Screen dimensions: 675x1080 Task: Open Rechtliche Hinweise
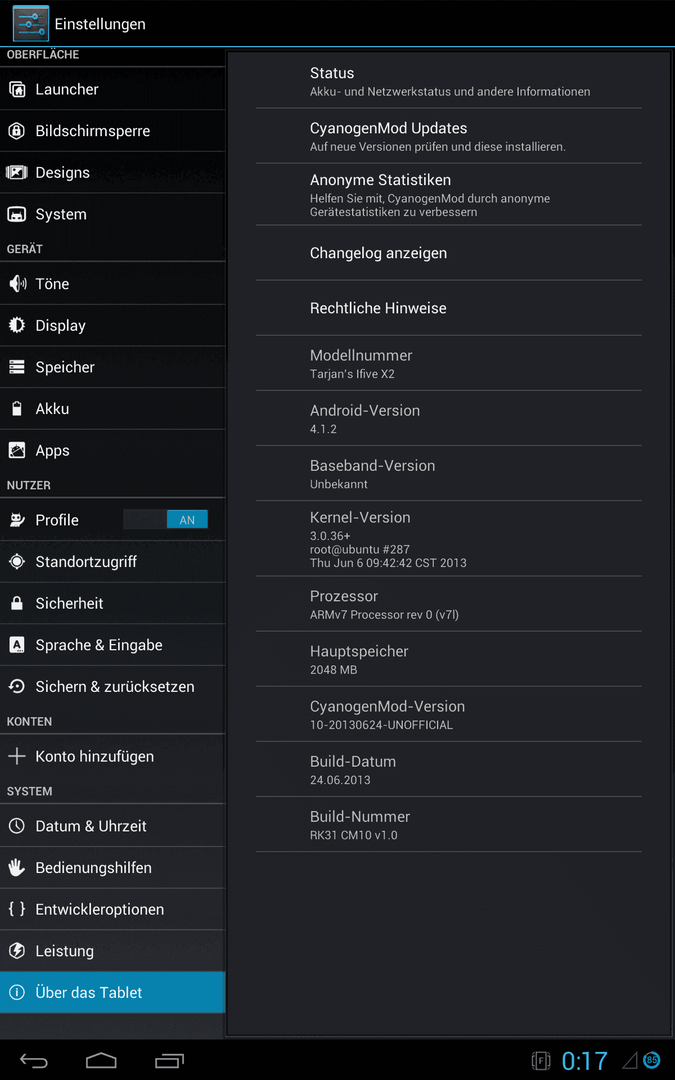[x=448, y=308]
